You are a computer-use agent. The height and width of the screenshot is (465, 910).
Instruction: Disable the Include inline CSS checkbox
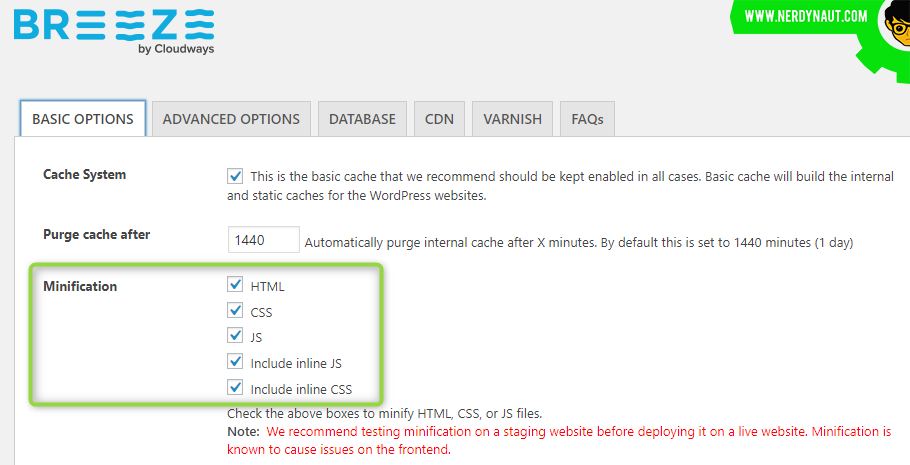pos(235,387)
